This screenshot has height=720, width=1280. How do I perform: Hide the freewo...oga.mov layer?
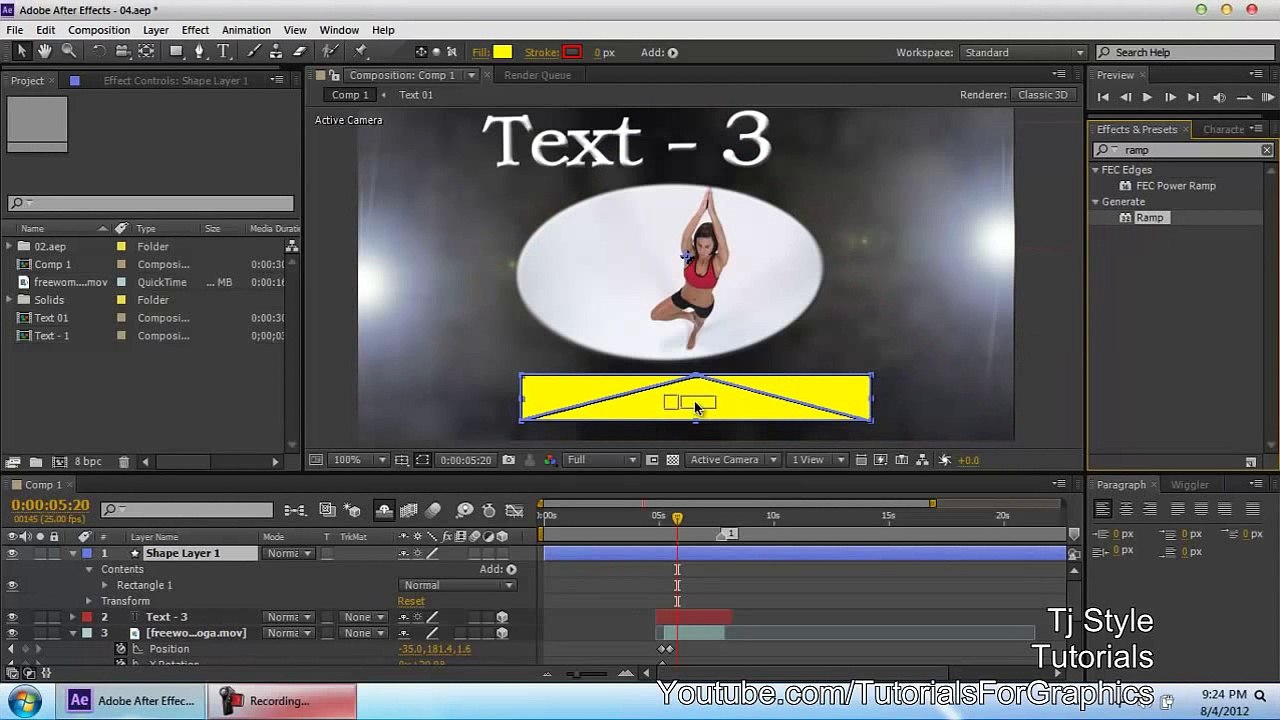pyautogui.click(x=12, y=633)
